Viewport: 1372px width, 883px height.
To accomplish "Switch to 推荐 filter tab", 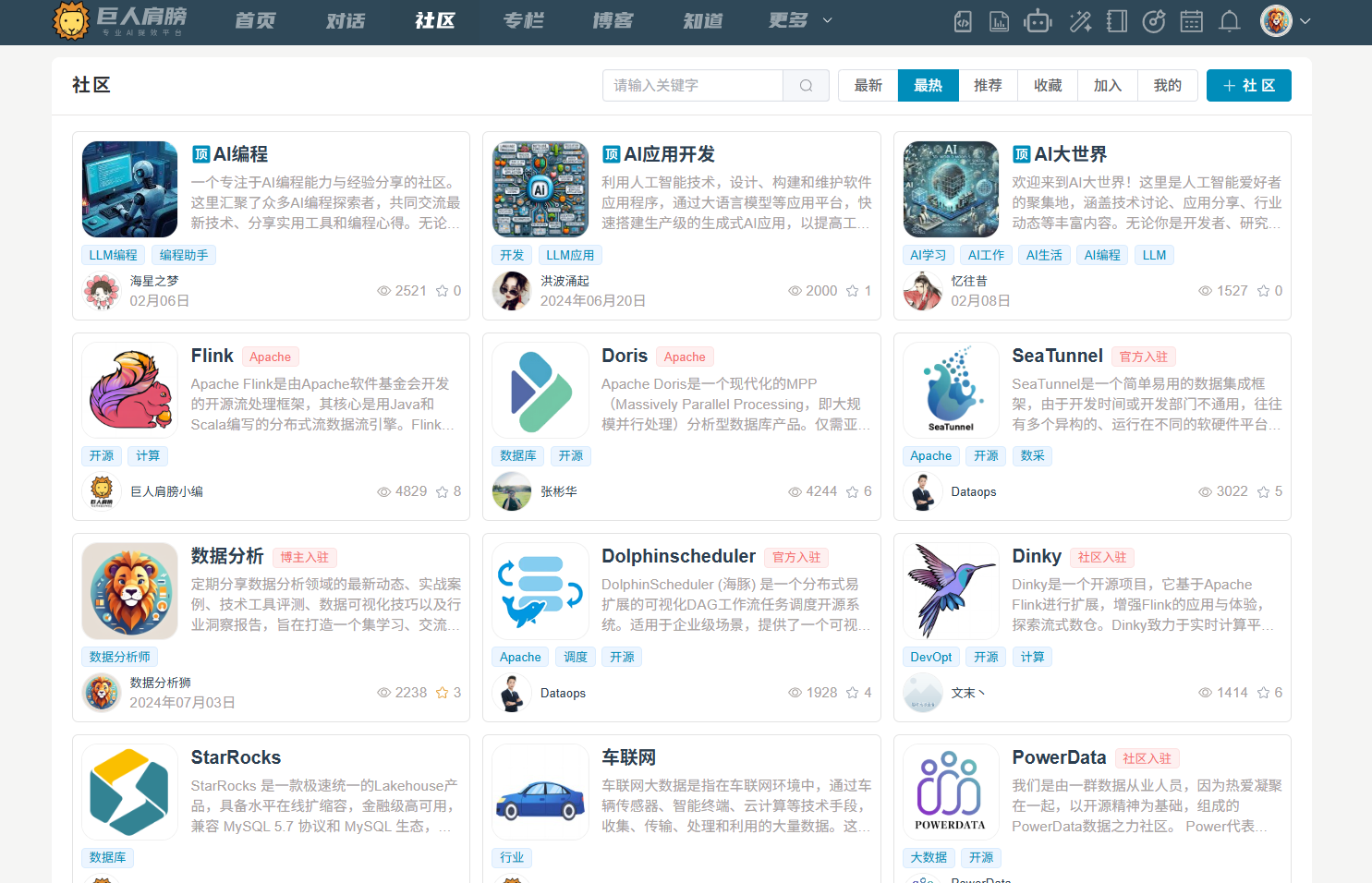I will pyautogui.click(x=989, y=86).
